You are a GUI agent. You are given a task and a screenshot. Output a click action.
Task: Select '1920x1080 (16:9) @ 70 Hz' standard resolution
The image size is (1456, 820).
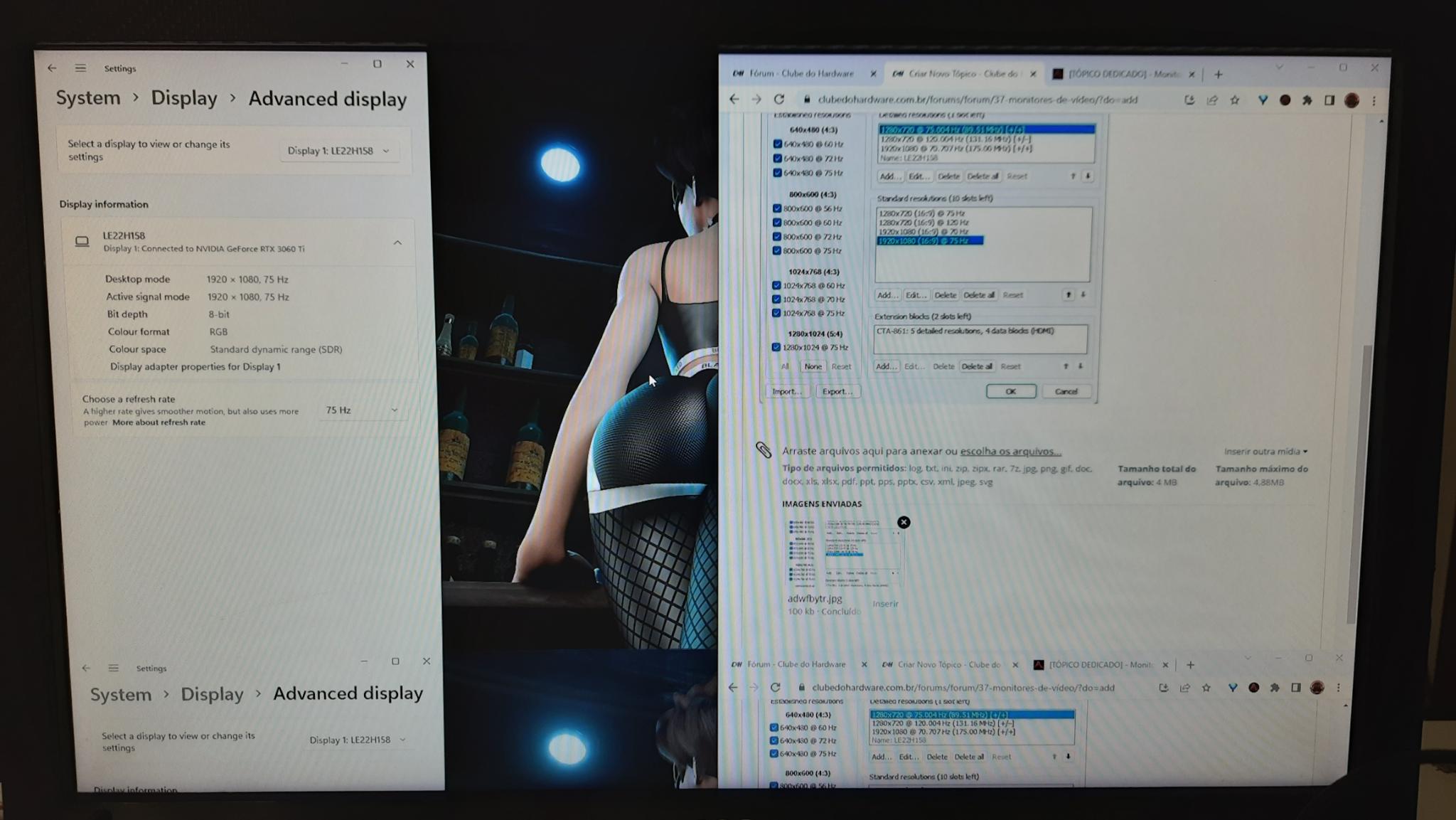click(x=923, y=232)
